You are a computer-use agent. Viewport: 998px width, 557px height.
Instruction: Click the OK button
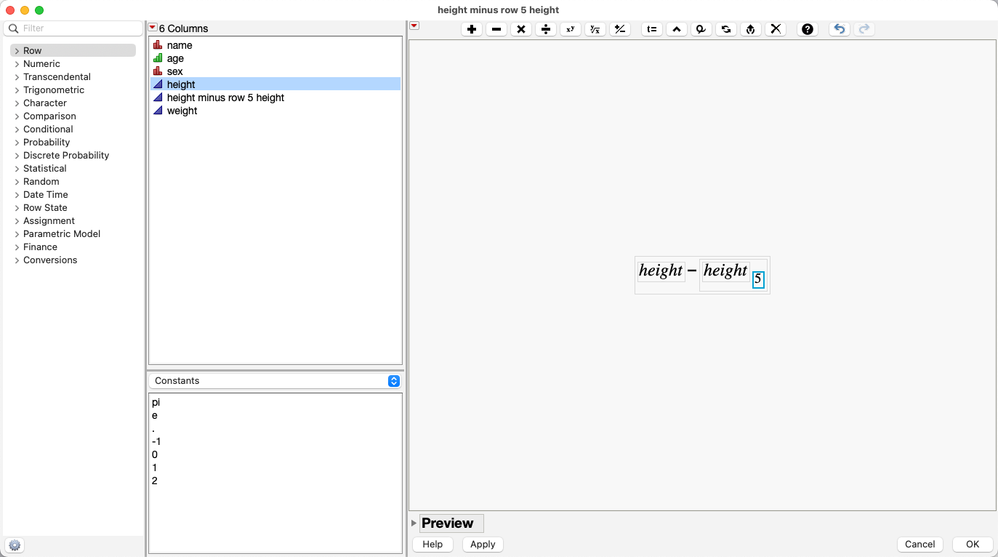click(x=972, y=544)
